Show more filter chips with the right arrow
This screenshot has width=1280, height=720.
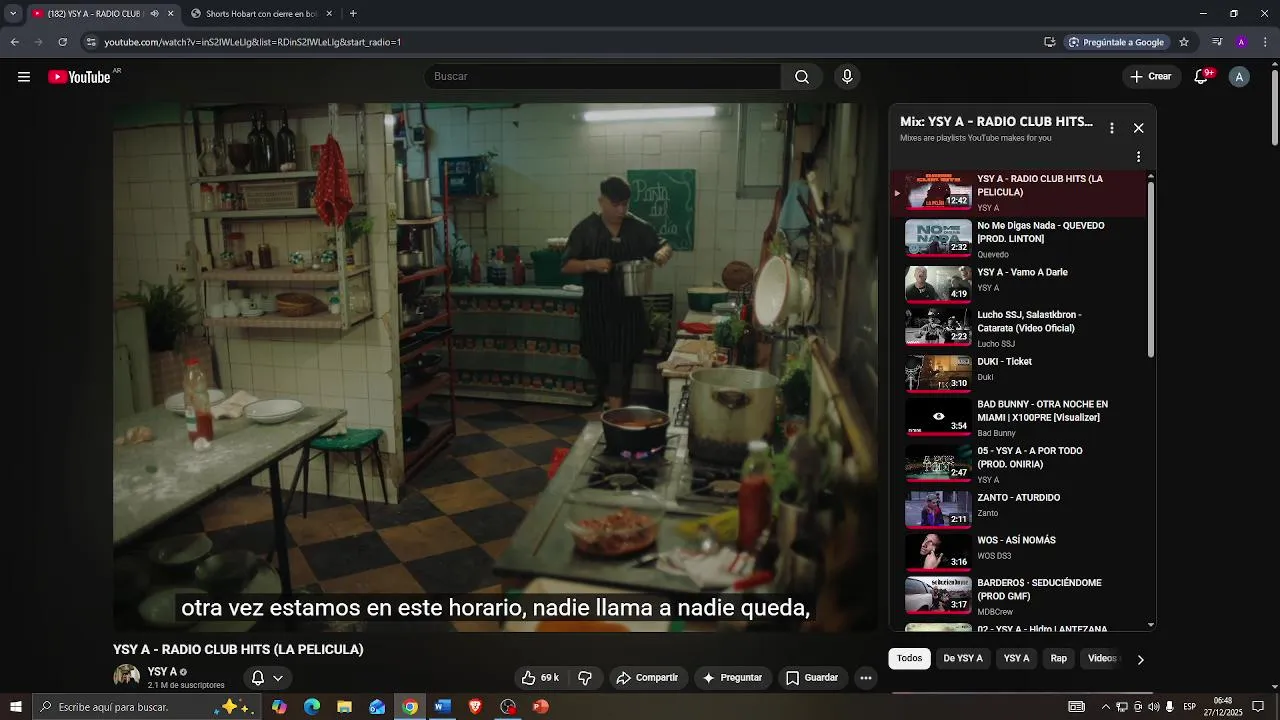pyautogui.click(x=1140, y=659)
